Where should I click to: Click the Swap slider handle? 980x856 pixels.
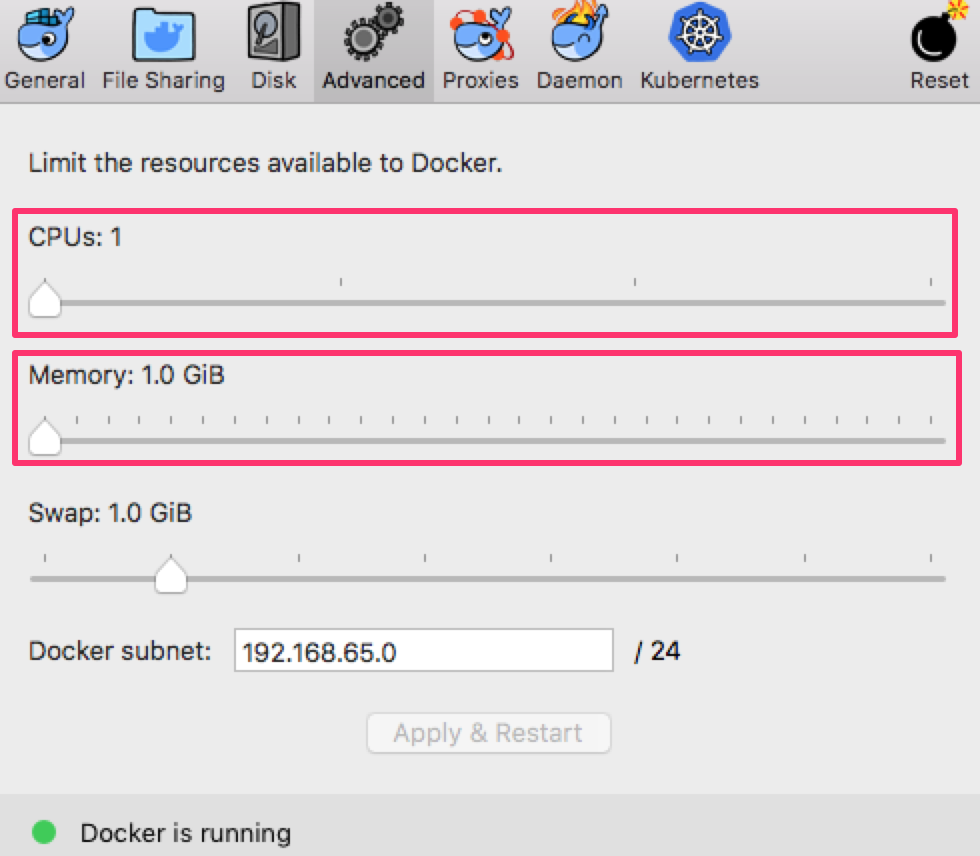172,576
